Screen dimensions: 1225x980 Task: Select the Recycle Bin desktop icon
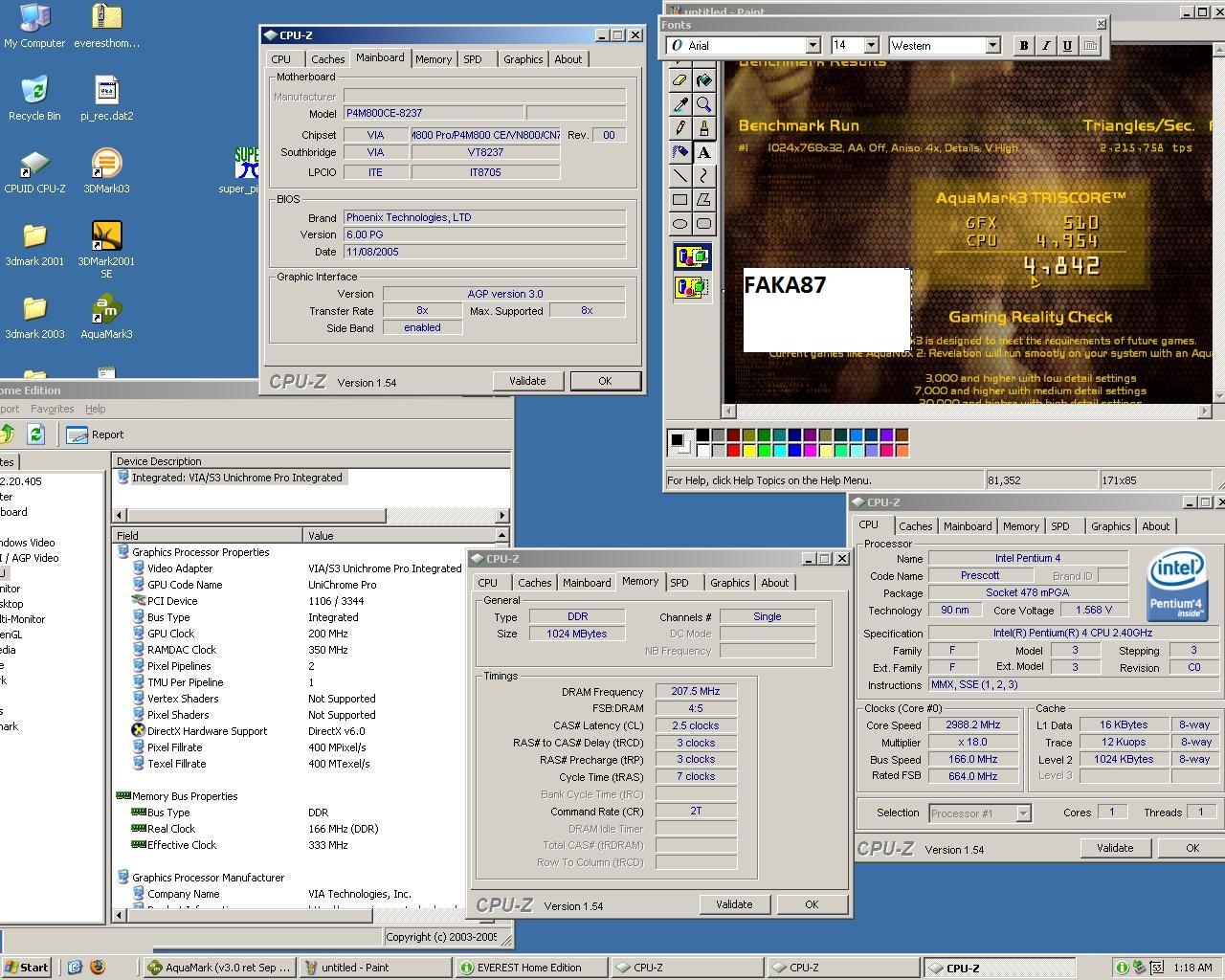pos(34,99)
